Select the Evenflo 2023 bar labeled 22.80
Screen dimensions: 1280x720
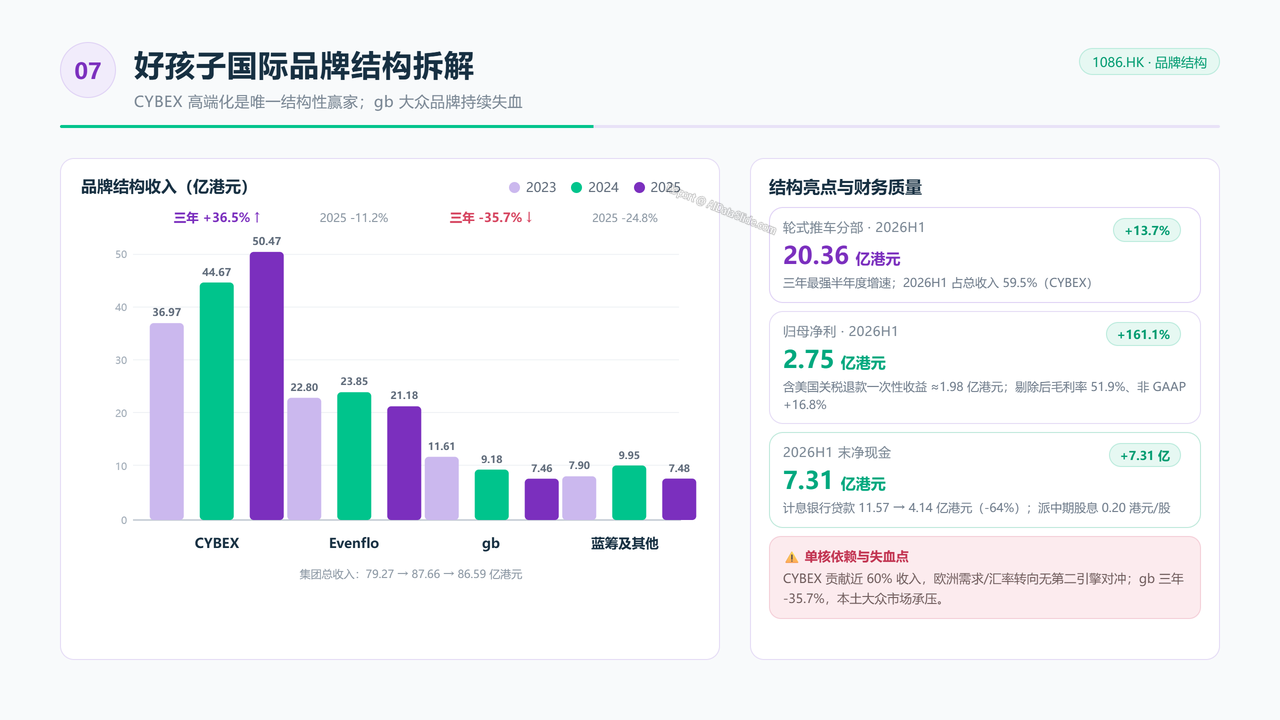[x=304, y=459]
